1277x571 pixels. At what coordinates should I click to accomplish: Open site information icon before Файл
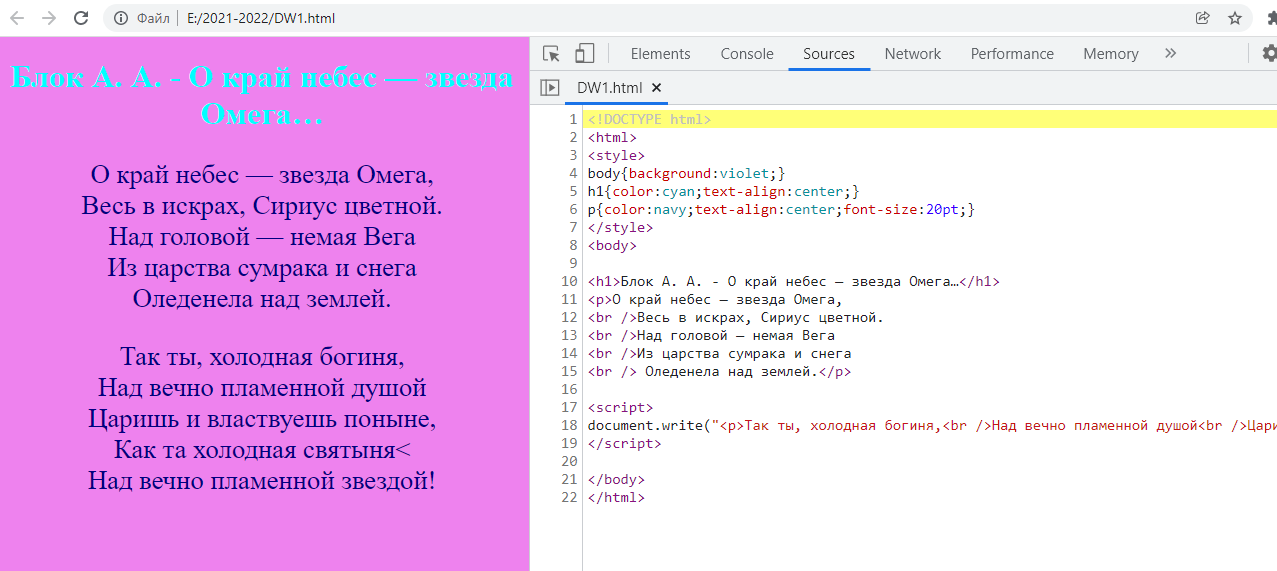pyautogui.click(x=121, y=18)
